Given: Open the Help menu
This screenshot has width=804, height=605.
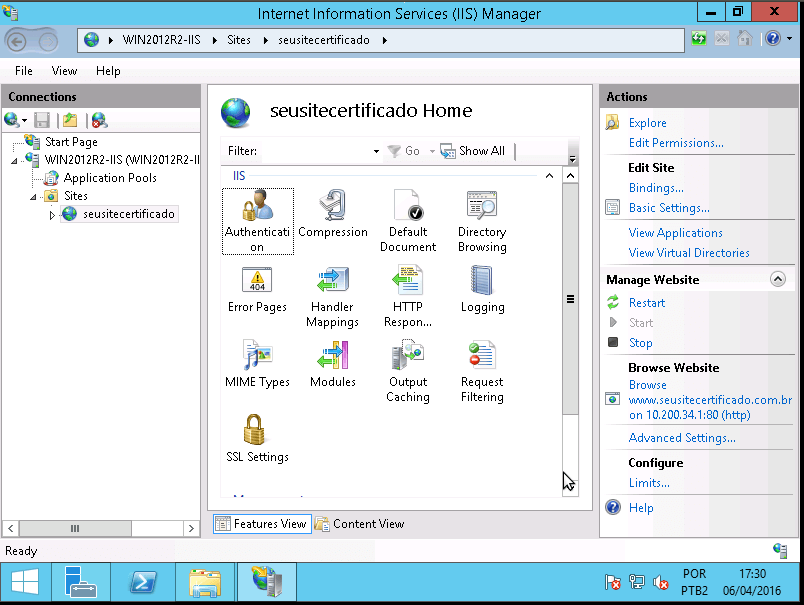Looking at the screenshot, I should click(108, 71).
